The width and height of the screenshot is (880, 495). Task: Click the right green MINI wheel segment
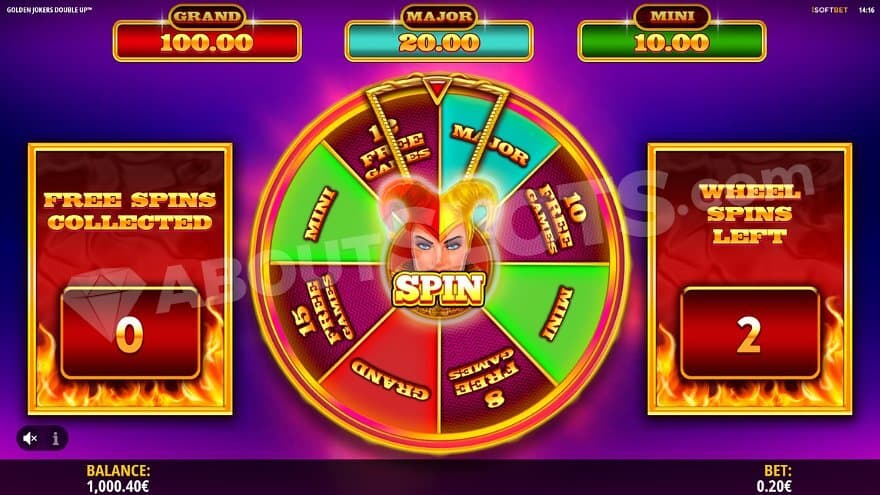coord(556,311)
